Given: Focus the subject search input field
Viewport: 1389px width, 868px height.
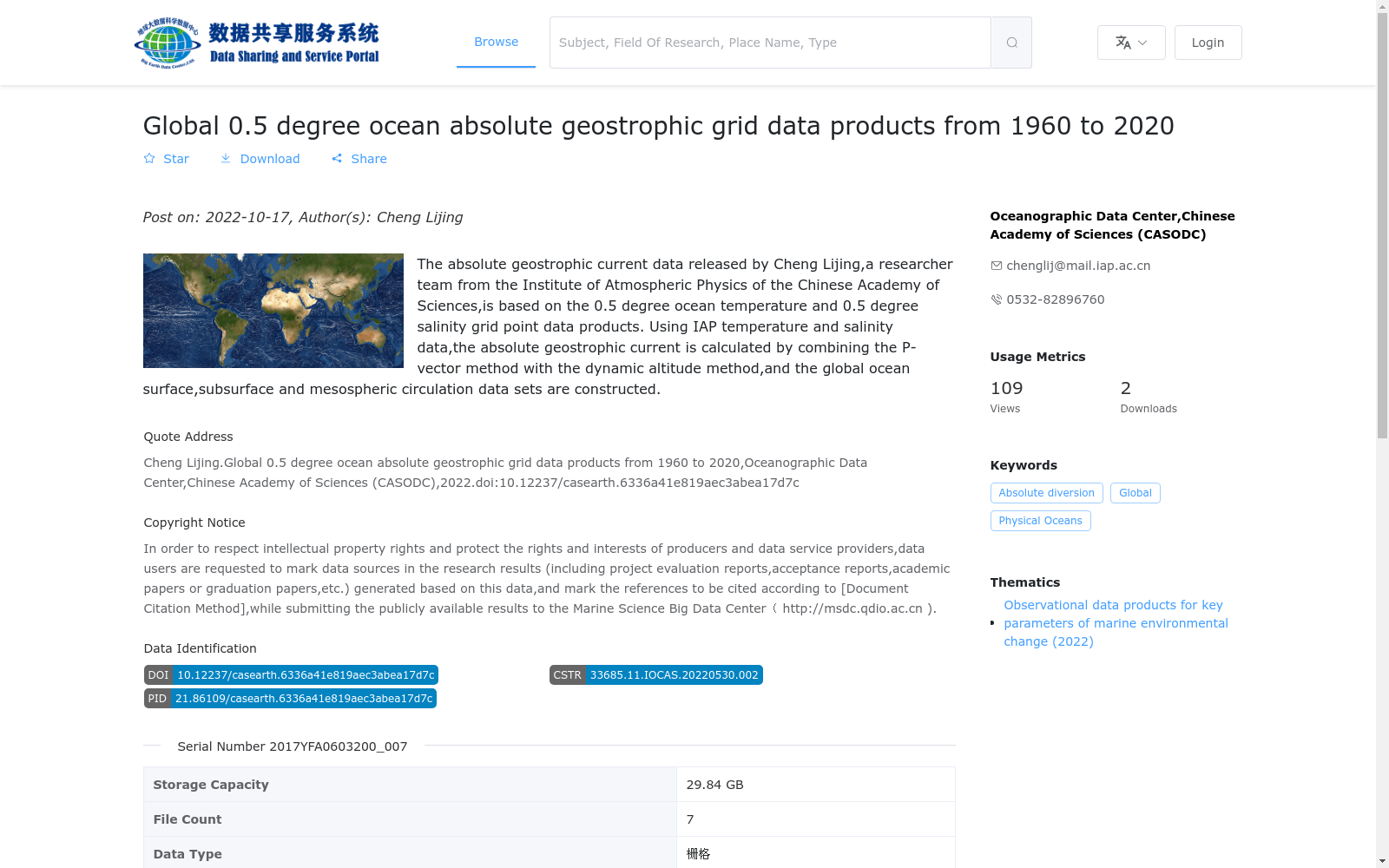Looking at the screenshot, I should pyautogui.click(x=770, y=43).
